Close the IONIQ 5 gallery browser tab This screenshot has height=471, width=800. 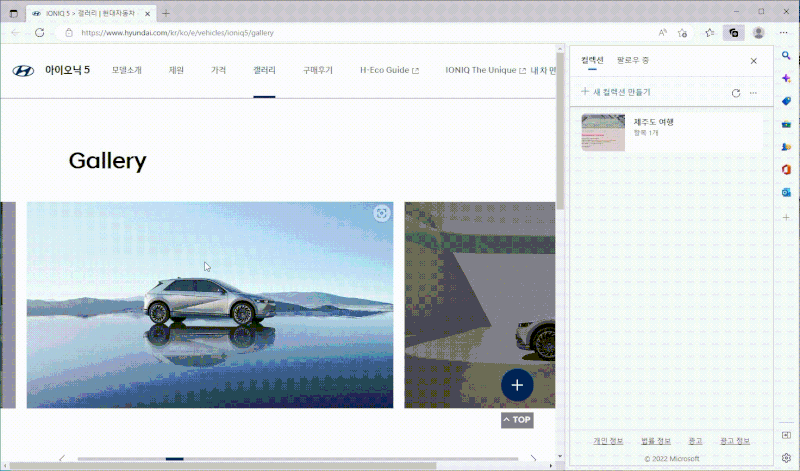[147, 14]
